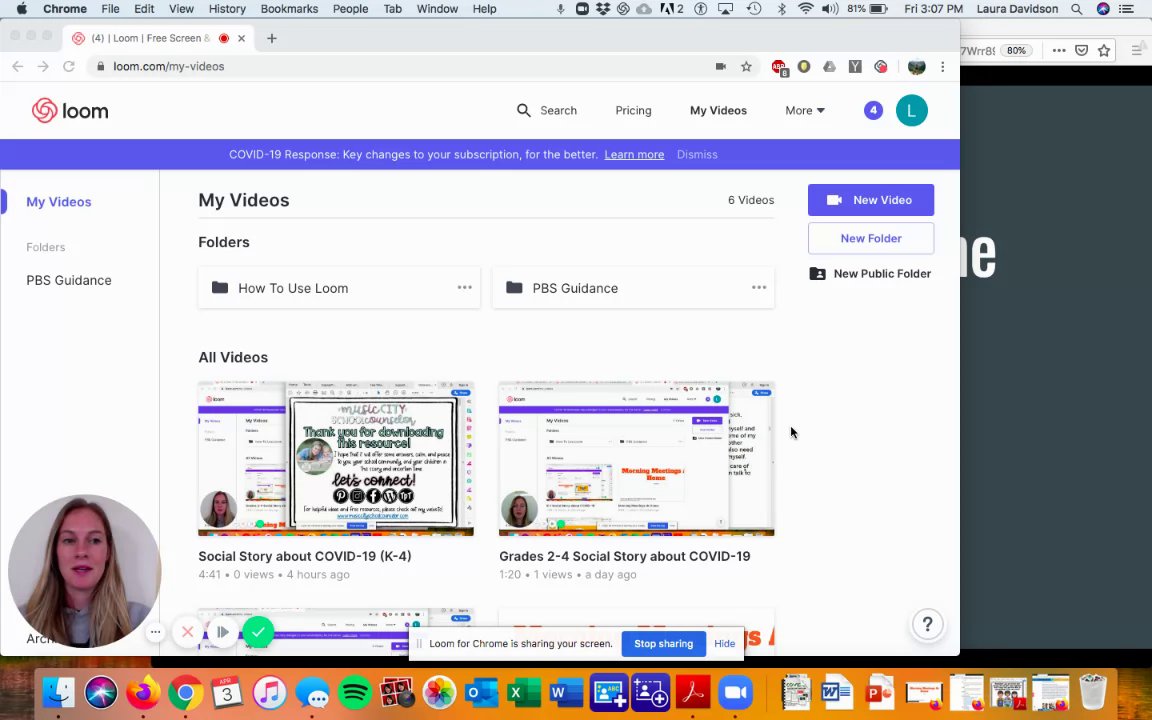Screen dimensions: 1152x720
Task: Click Grades 2-4 Social Story about COVID-19 title
Action: click(624, 556)
